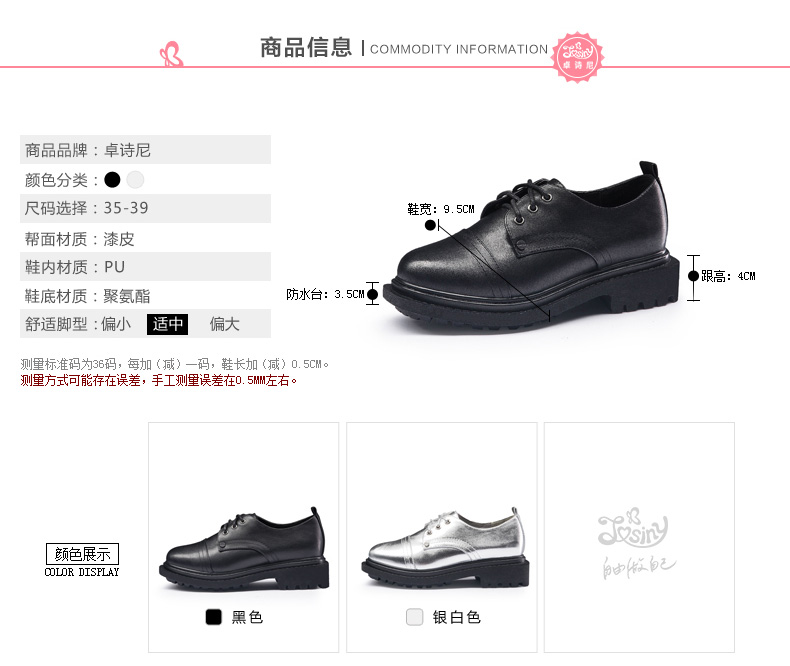
Task: Click the 防水台 3.5CM marker dot
Action: (x=372, y=294)
